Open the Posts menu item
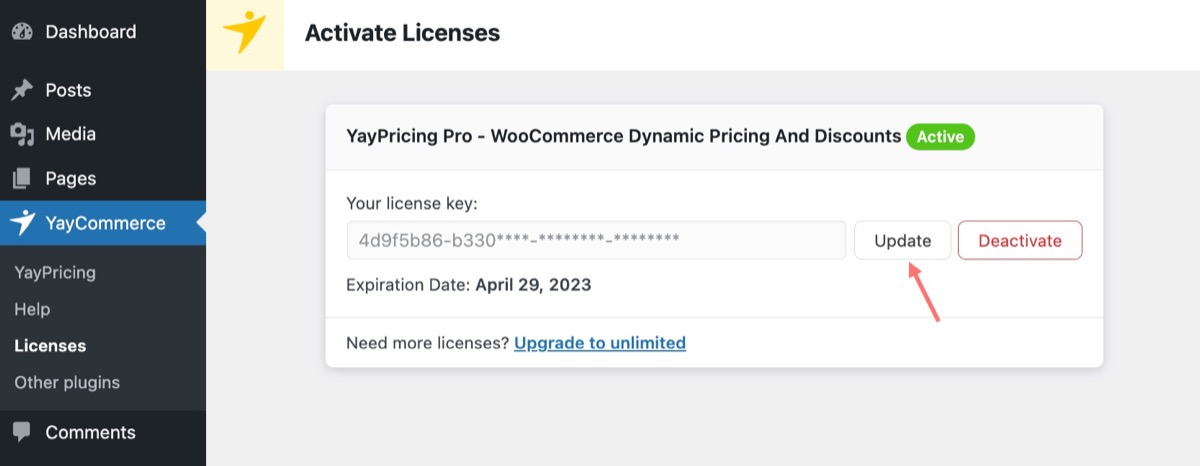The width and height of the screenshot is (1200, 466). 68,90
